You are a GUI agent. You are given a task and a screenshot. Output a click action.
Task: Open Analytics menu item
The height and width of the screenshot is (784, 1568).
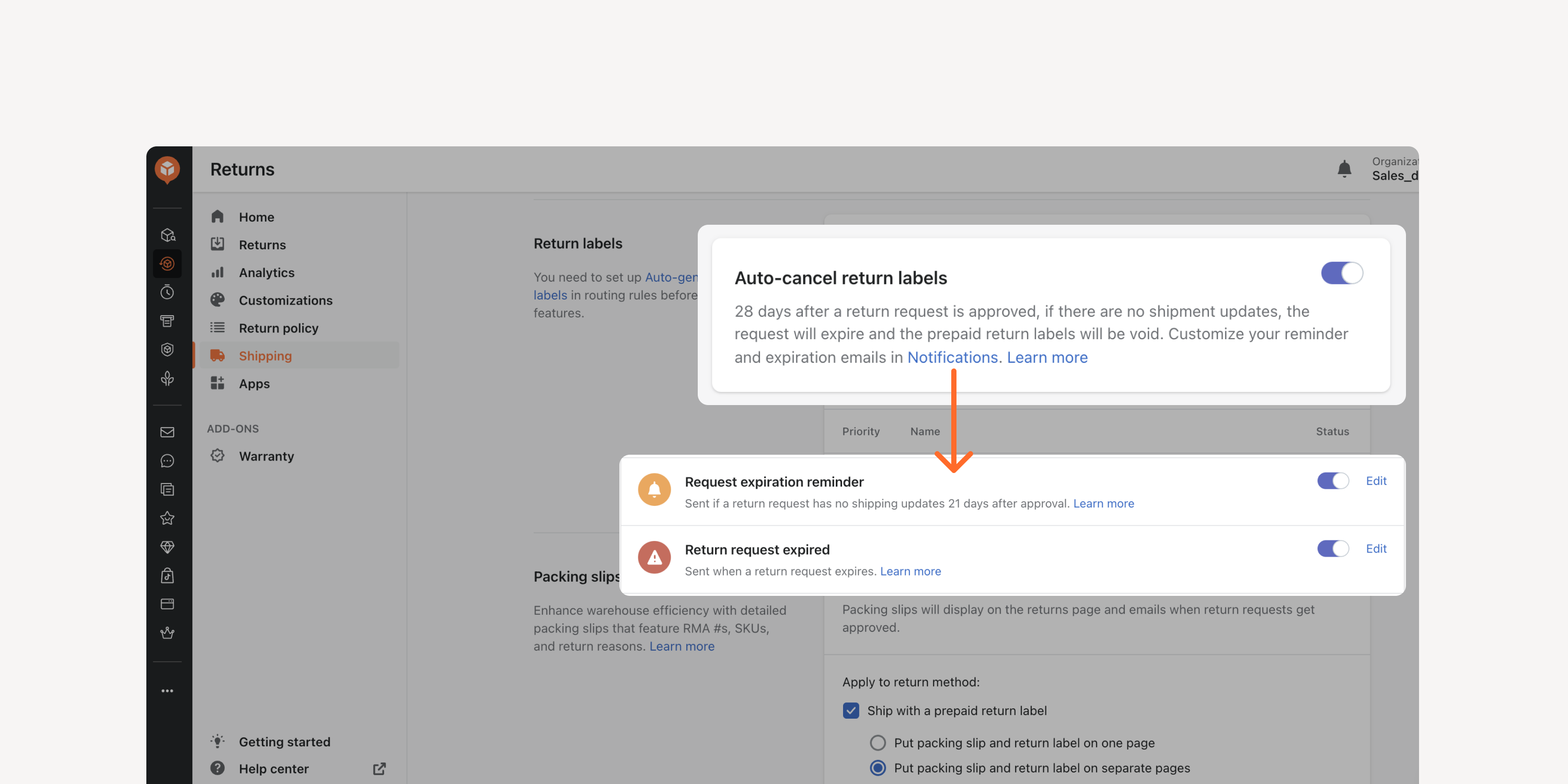point(299,272)
